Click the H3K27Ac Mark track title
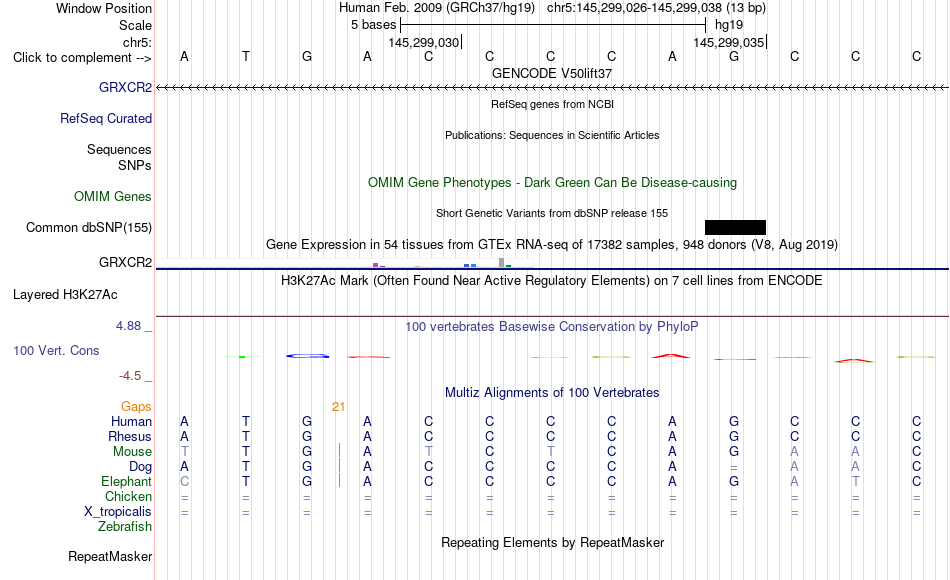Image resolution: width=950 pixels, height=580 pixels. coord(552,281)
